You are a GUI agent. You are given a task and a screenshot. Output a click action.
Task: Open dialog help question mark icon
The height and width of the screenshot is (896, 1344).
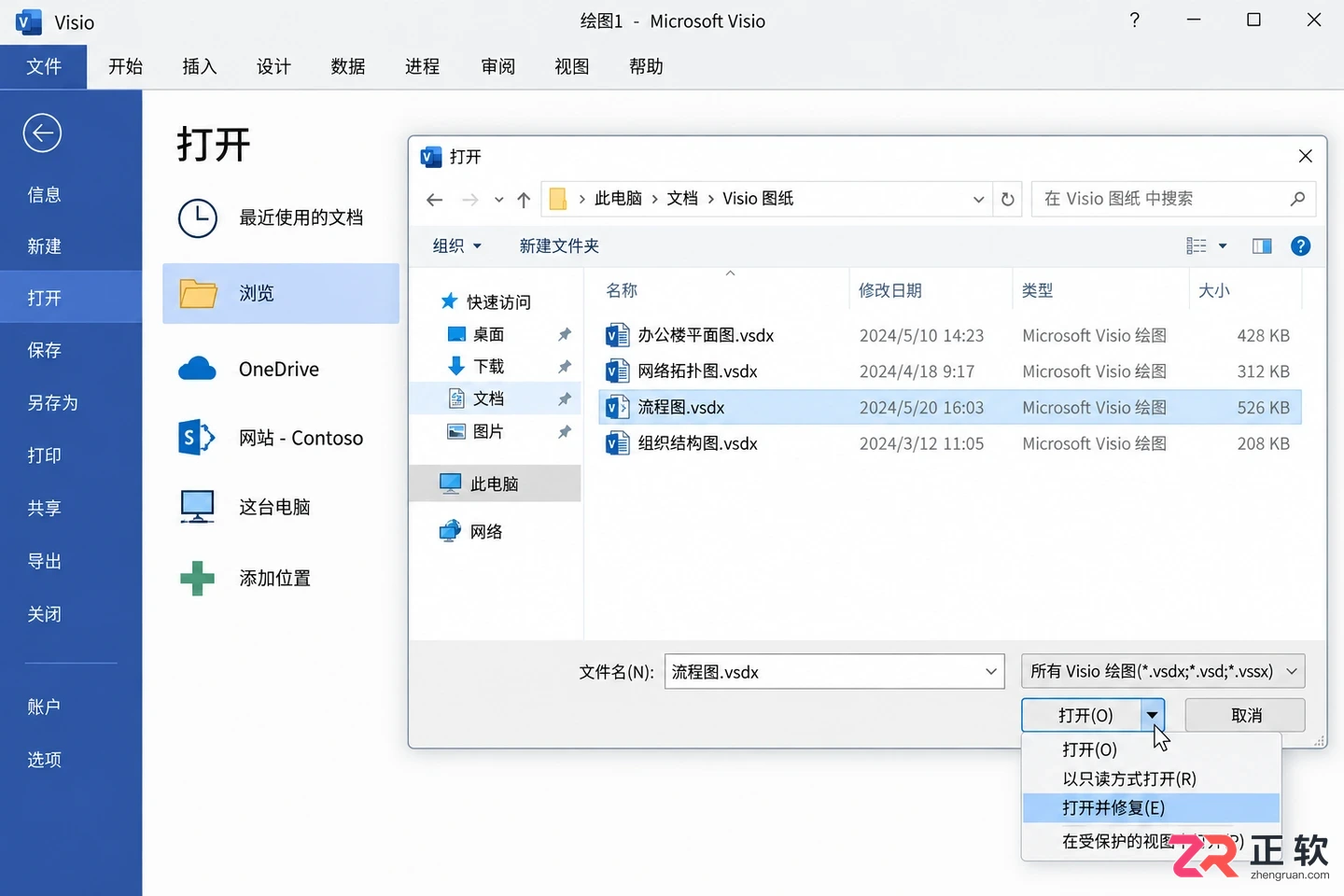(1300, 245)
